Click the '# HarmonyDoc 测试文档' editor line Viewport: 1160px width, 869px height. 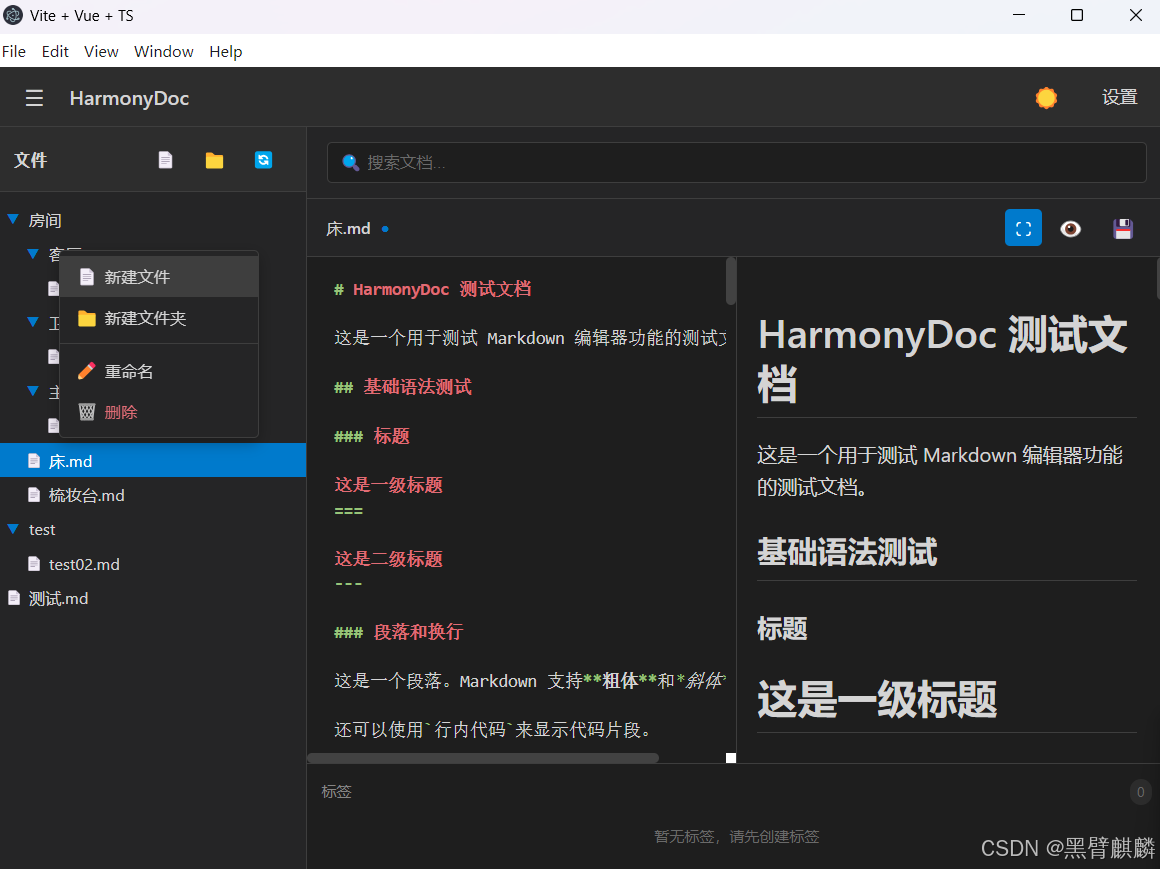tap(432, 289)
